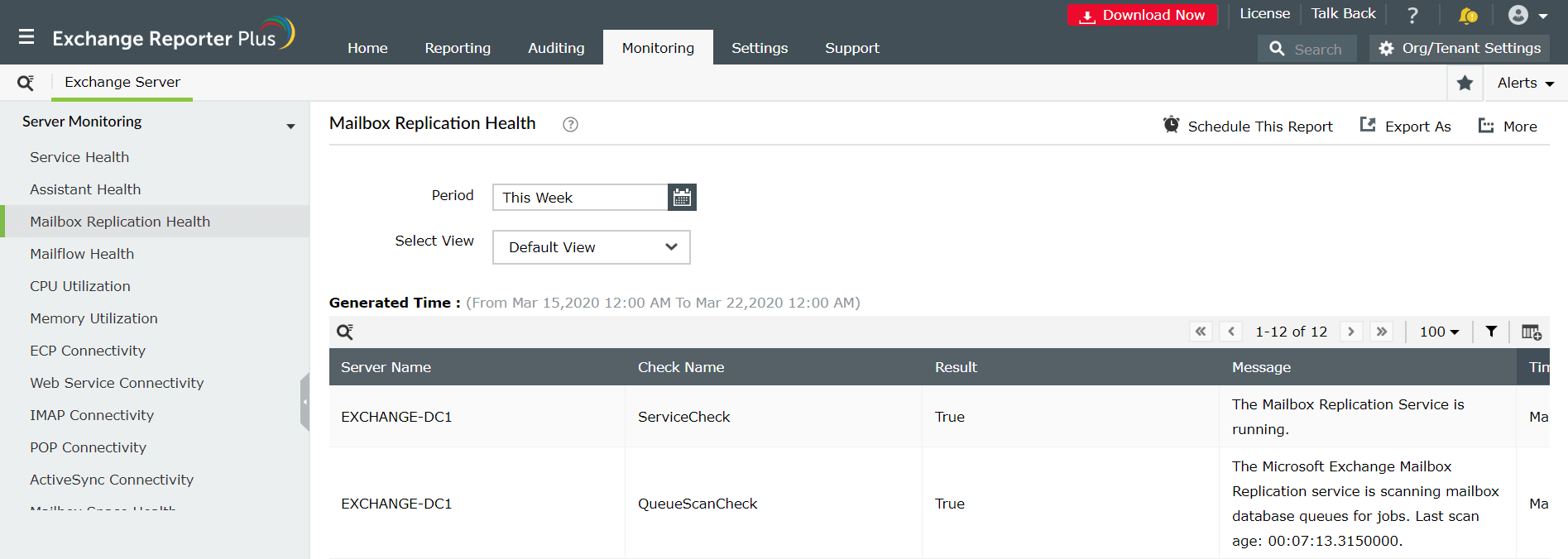Viewport: 1568px width, 559px height.
Task: Click the table search icon
Action: [345, 332]
